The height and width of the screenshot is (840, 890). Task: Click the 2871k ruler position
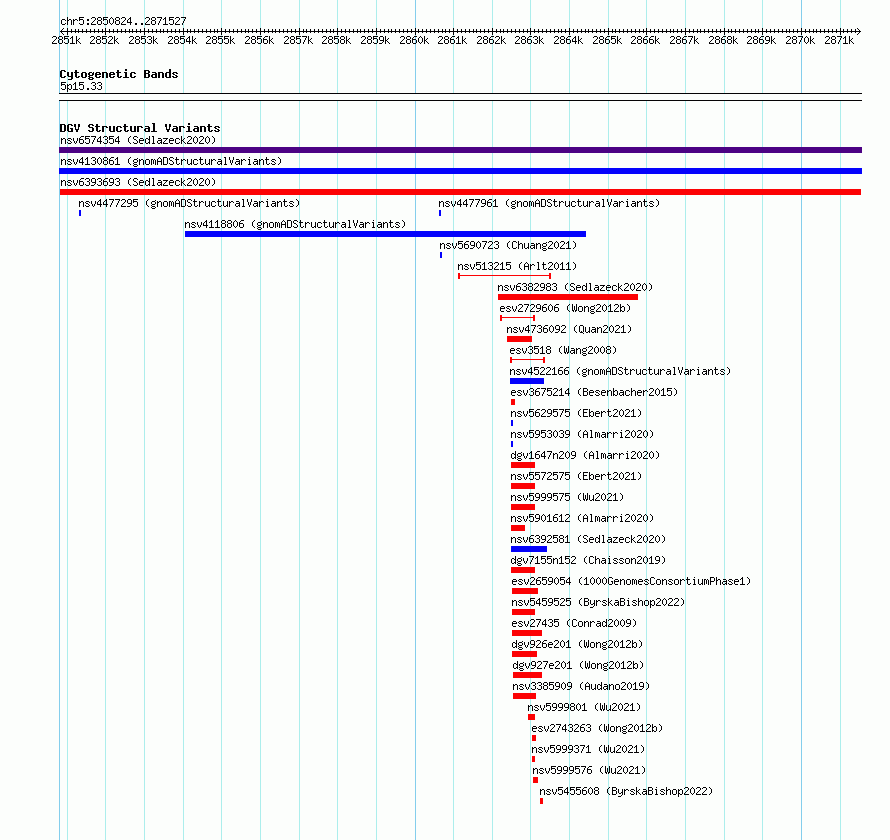839,40
